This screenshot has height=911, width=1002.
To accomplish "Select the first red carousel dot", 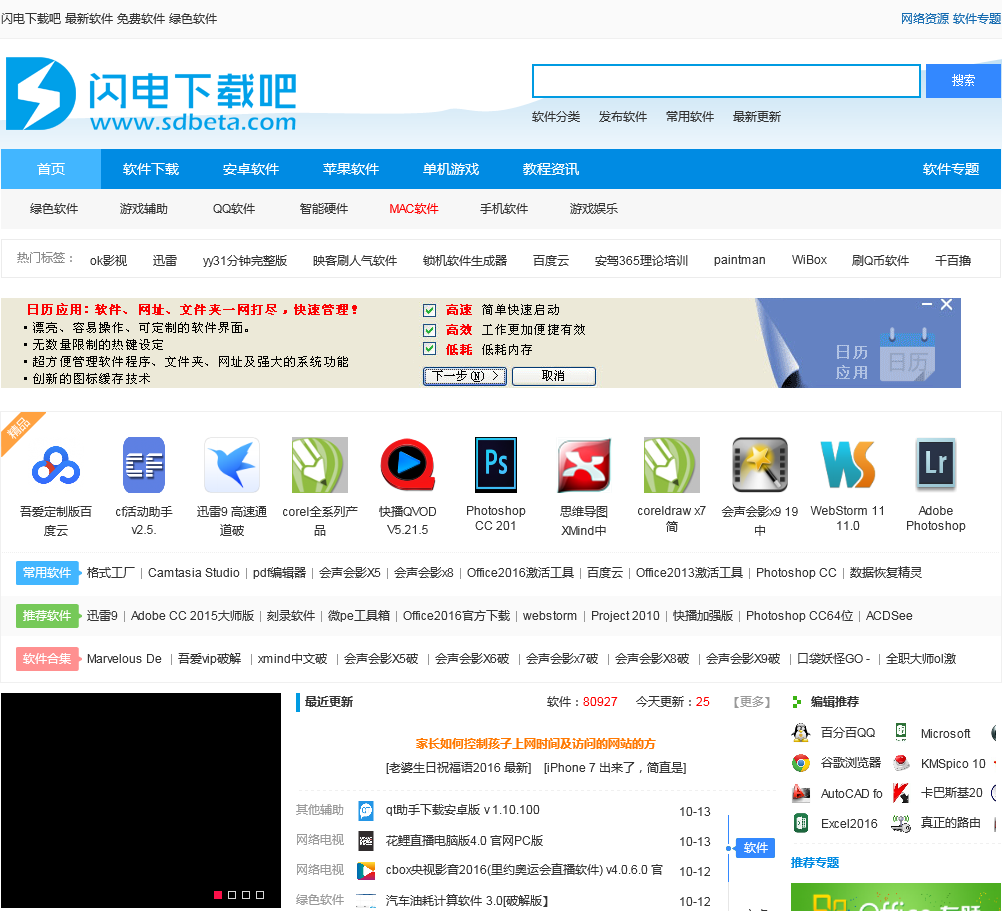I will click(x=218, y=895).
